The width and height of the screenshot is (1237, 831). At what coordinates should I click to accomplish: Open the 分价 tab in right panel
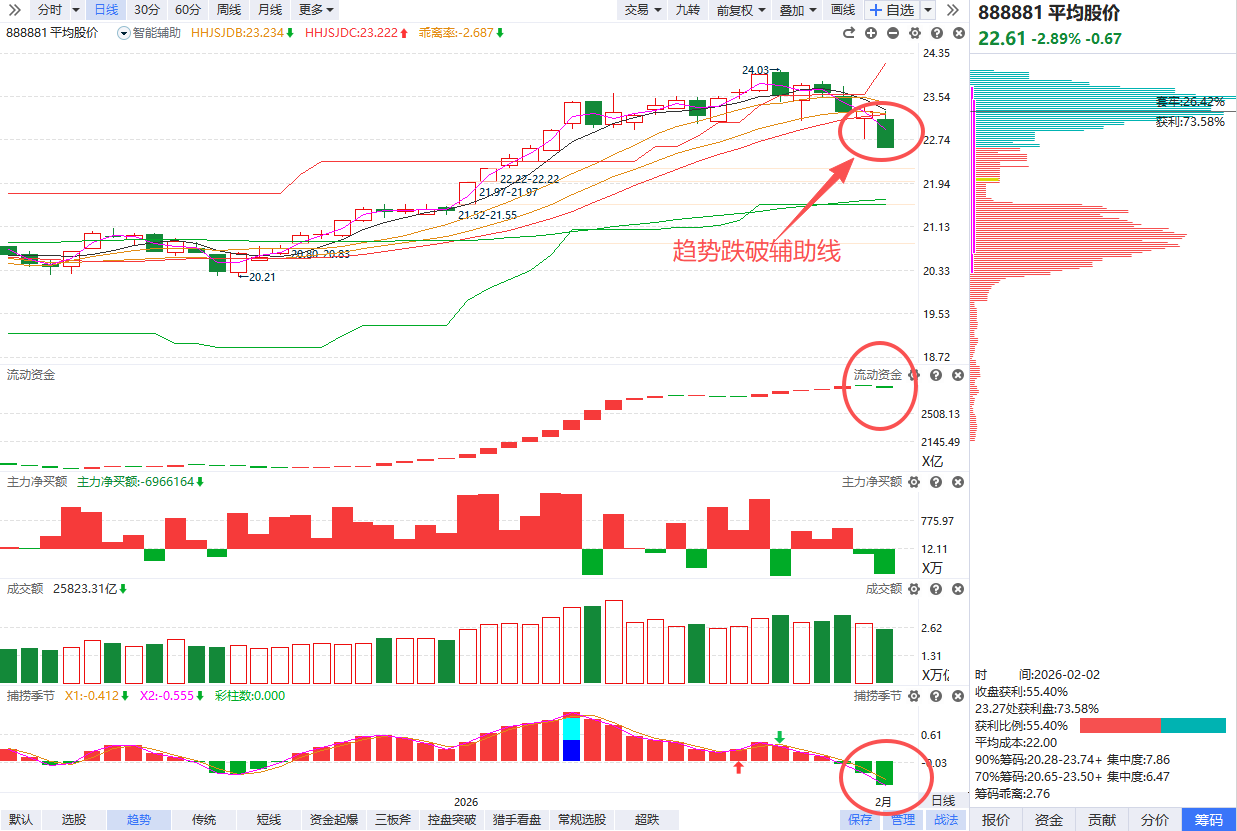pyautogui.click(x=1155, y=820)
